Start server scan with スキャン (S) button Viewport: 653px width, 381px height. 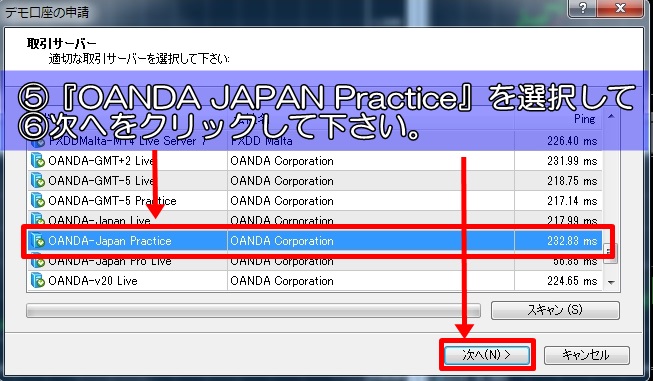click(x=555, y=310)
